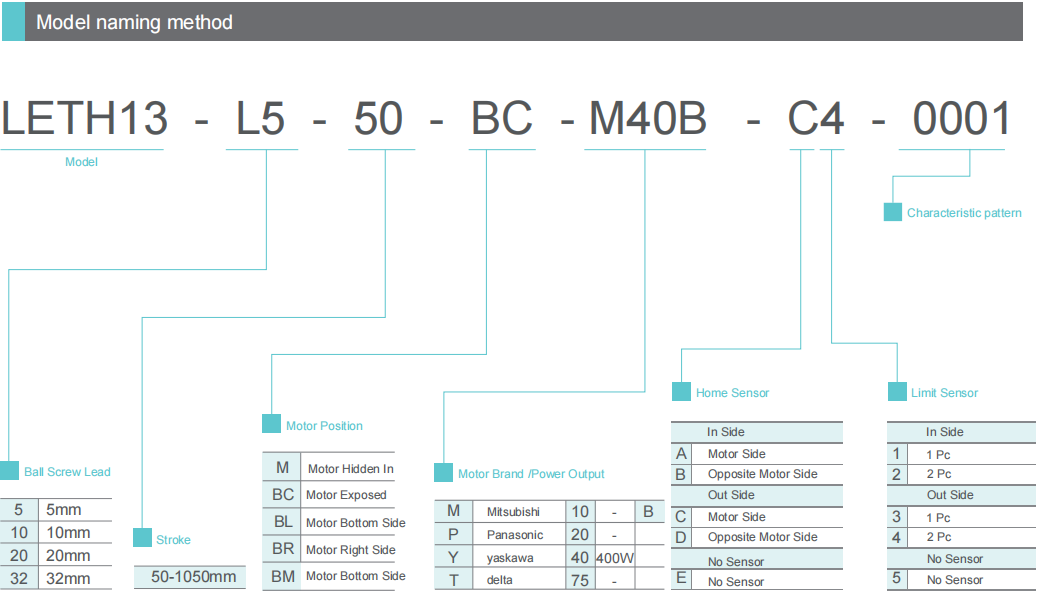
Task: Select the Panasonic row in the brand table
Action: click(x=514, y=535)
